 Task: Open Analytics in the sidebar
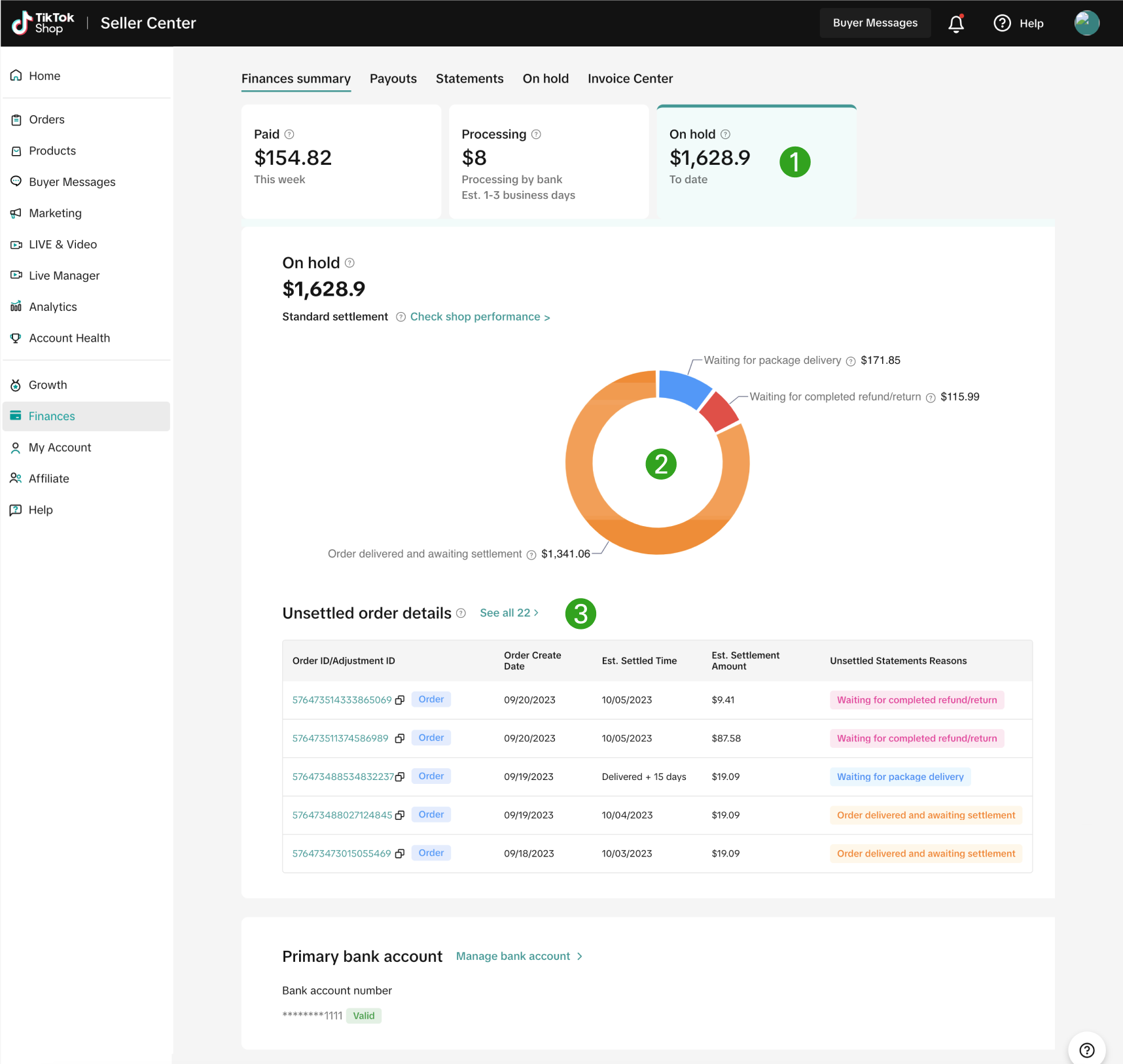tap(53, 307)
